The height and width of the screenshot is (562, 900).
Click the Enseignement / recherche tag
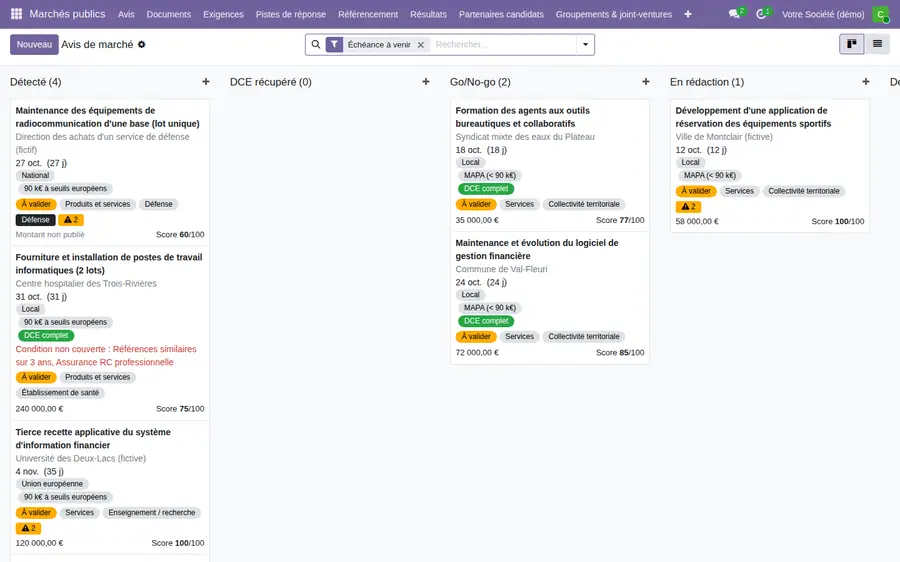pos(152,513)
